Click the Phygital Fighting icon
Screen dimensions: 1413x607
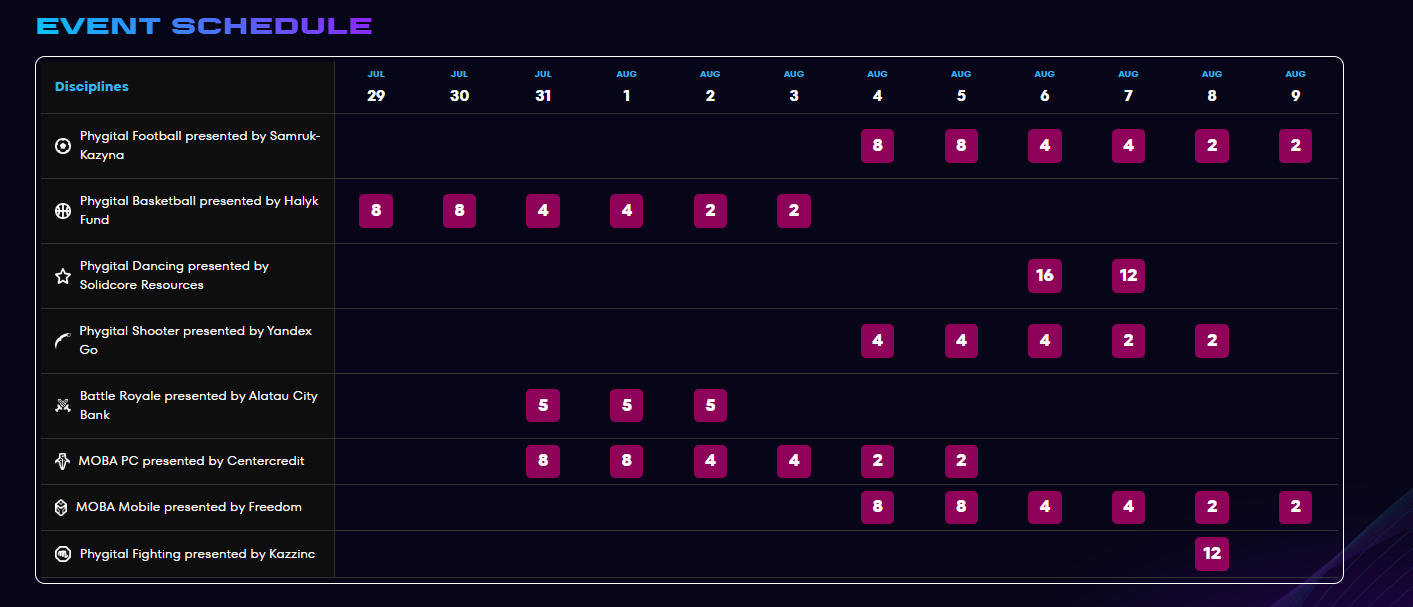pyautogui.click(x=63, y=554)
